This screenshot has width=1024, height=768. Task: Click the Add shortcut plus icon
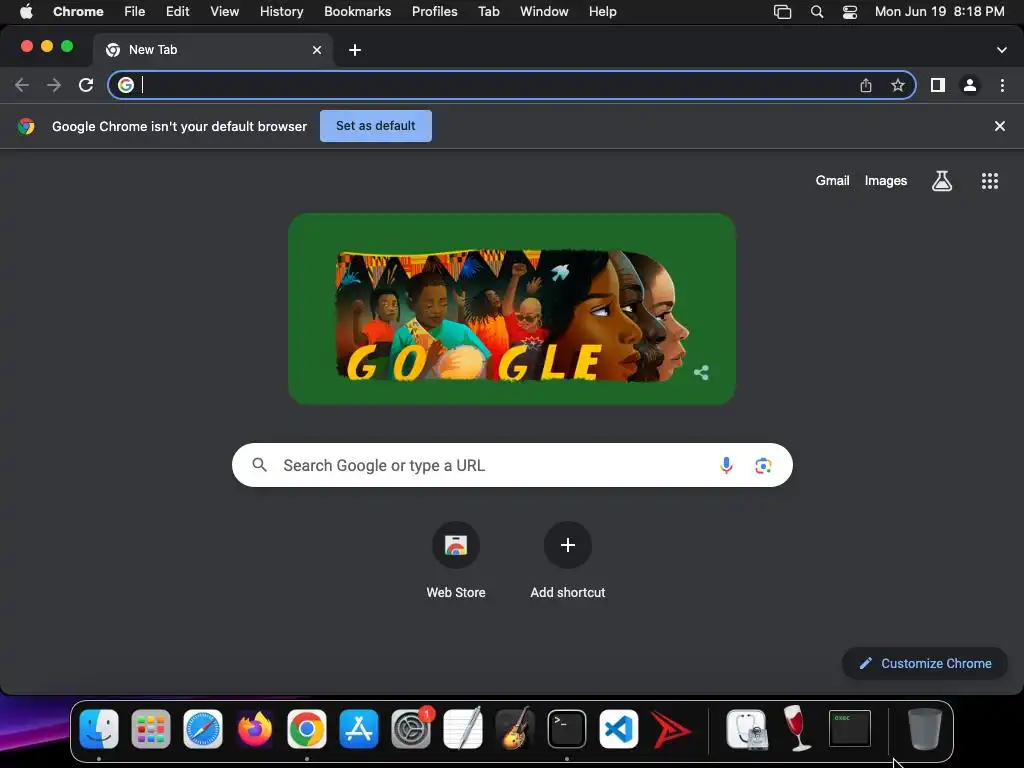(x=568, y=545)
